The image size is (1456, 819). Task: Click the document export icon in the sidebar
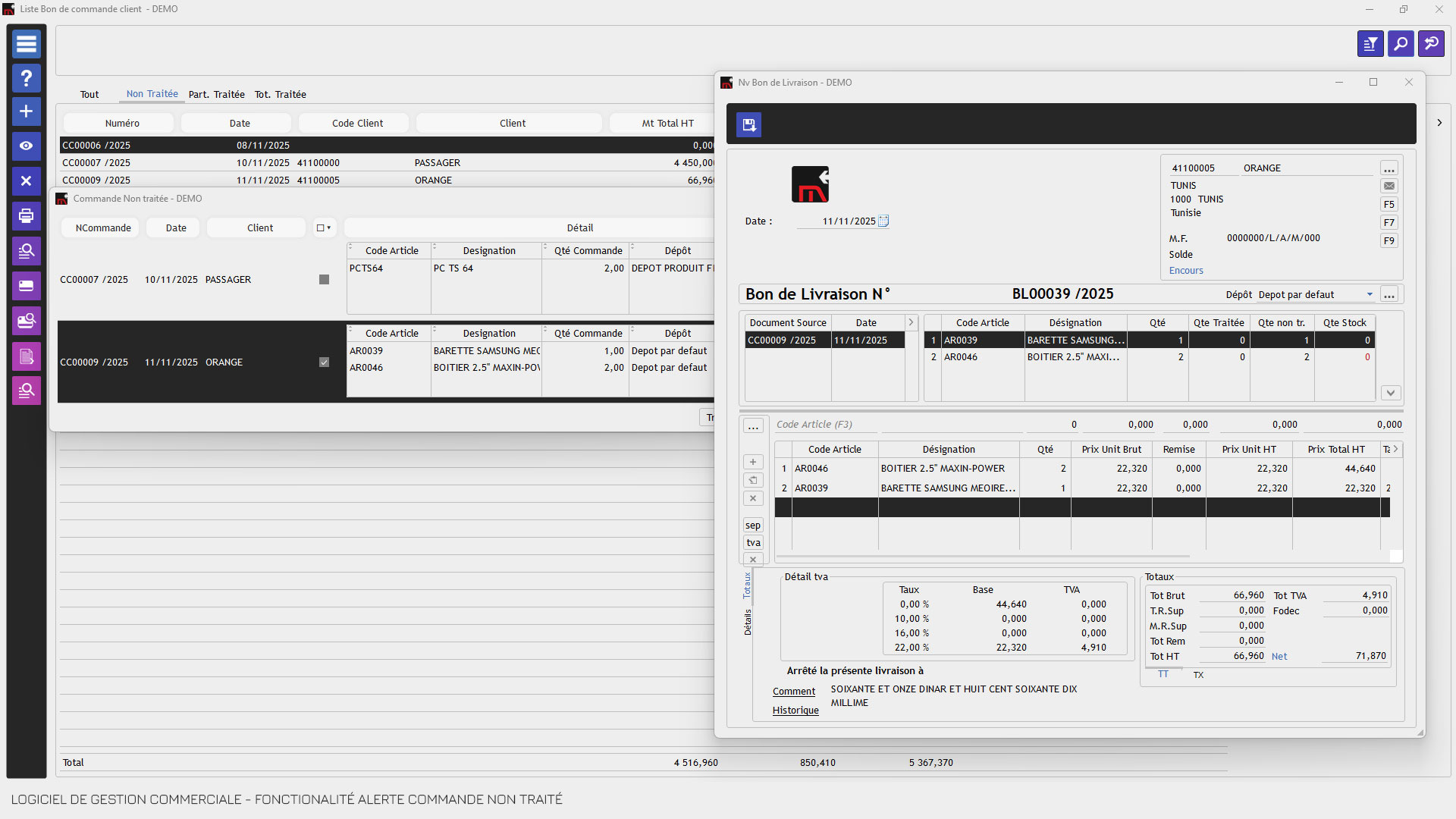click(26, 356)
